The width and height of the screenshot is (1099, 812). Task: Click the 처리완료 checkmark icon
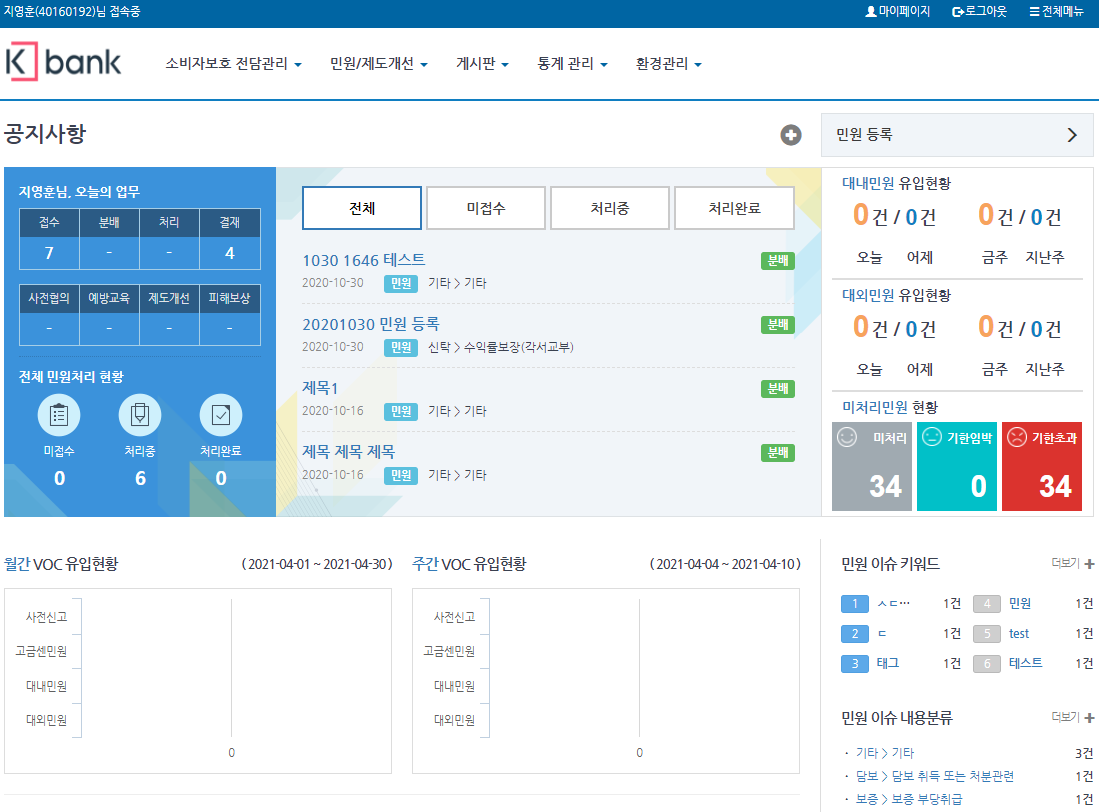tap(221, 415)
